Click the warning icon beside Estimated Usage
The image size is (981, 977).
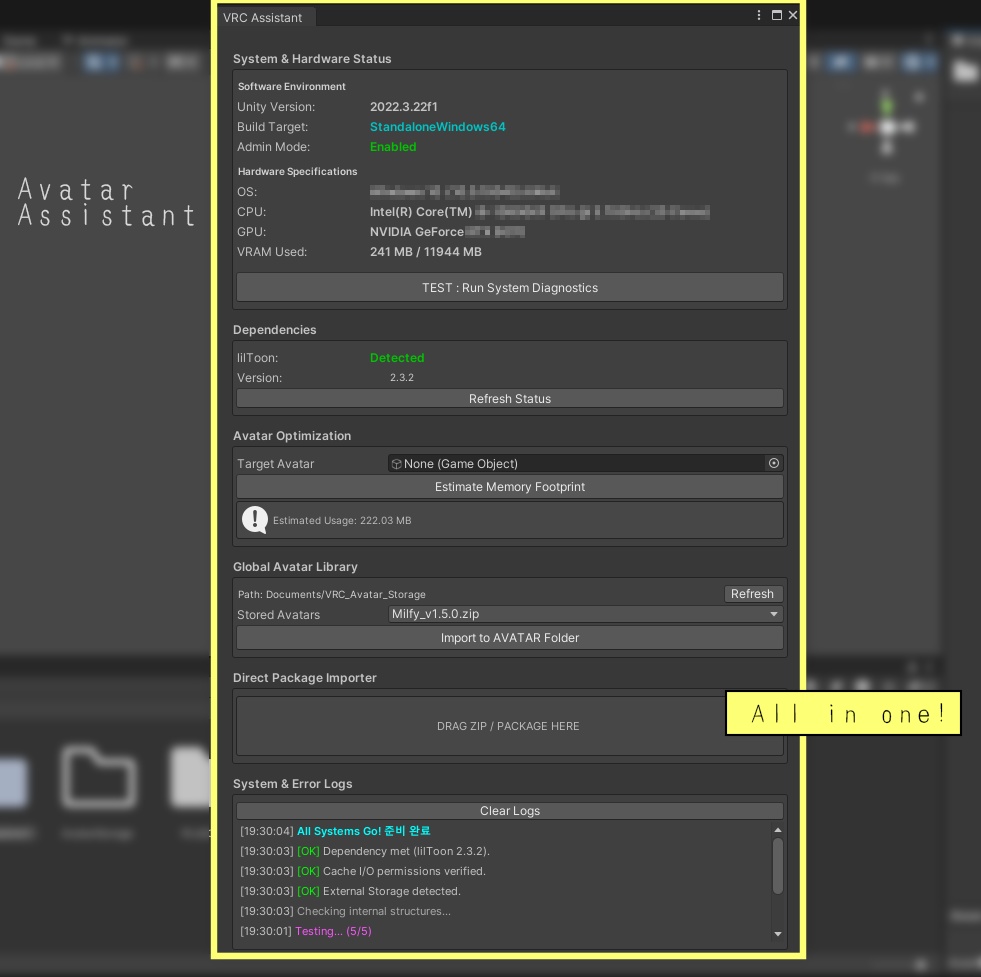click(255, 519)
